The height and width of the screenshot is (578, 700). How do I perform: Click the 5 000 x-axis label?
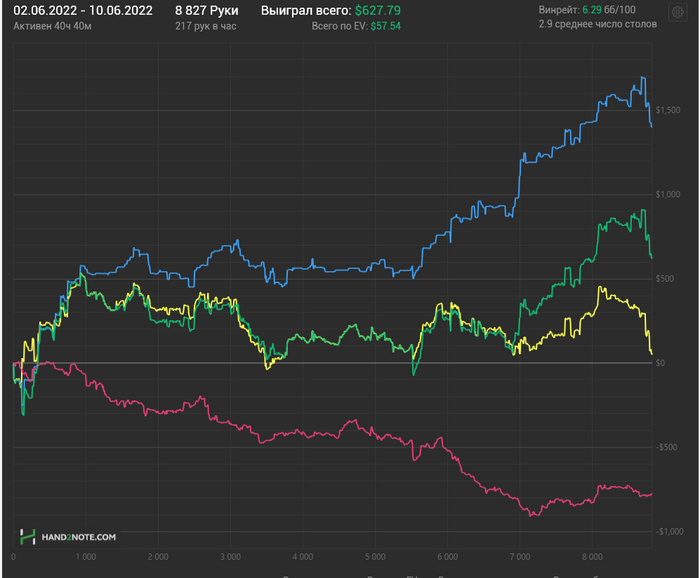[375, 557]
